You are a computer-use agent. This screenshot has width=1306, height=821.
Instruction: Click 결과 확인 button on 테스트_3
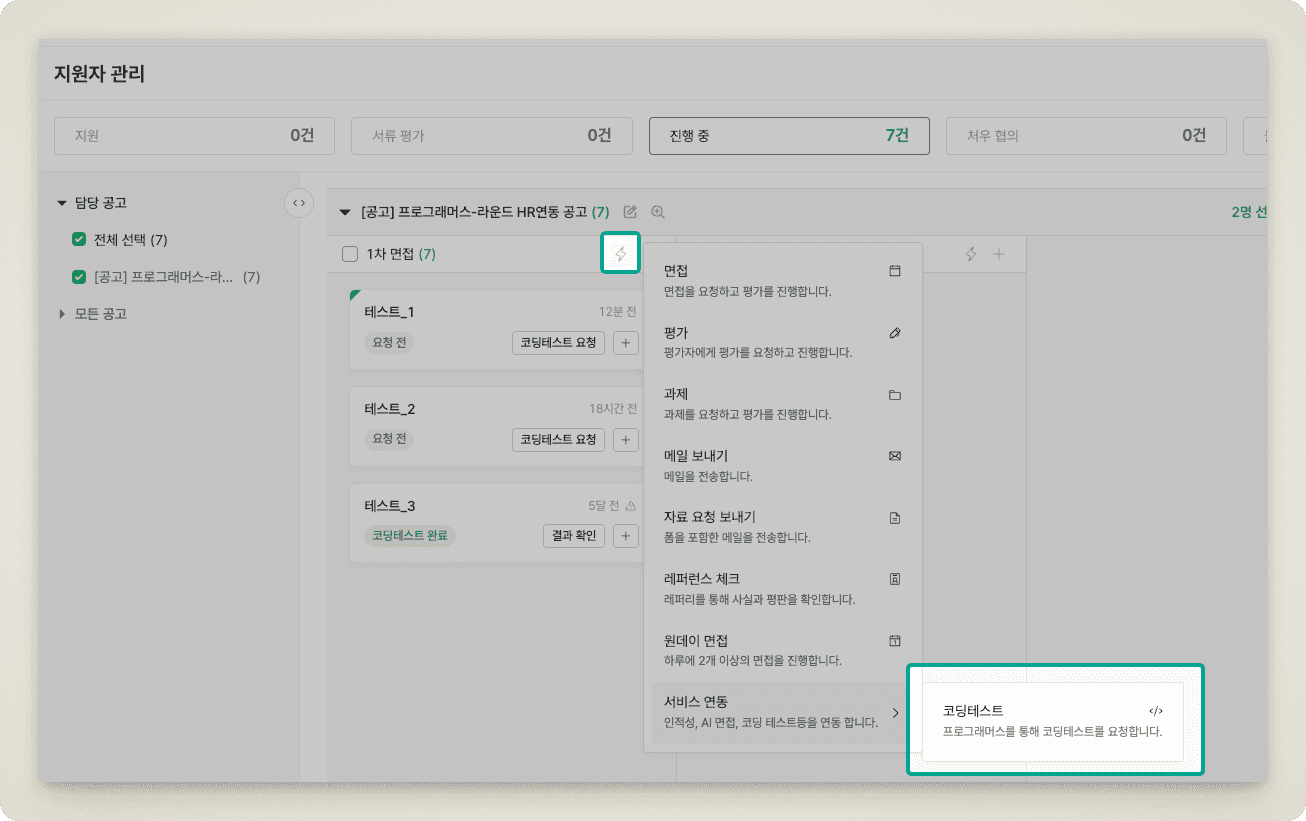click(x=574, y=536)
